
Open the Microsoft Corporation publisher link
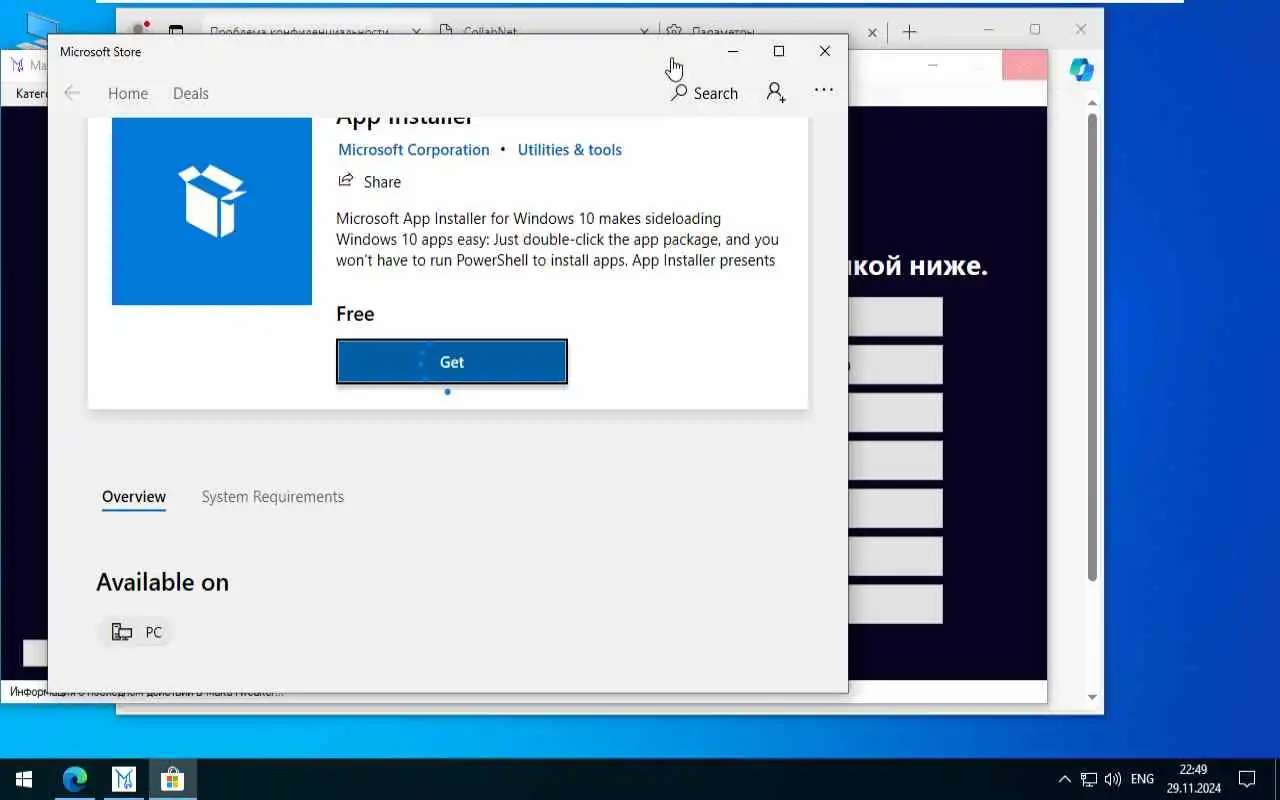[414, 150]
